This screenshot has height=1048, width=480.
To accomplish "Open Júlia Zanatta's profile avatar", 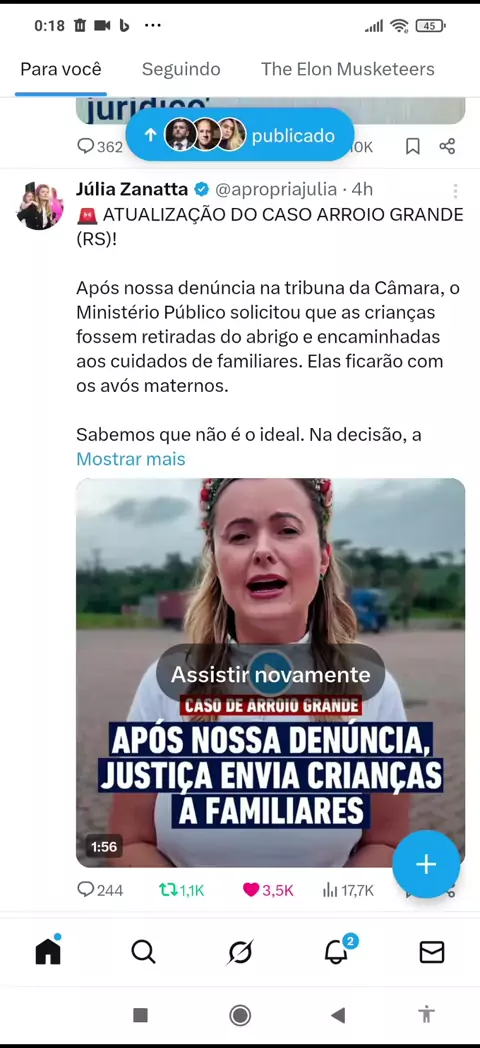I will tap(39, 206).
